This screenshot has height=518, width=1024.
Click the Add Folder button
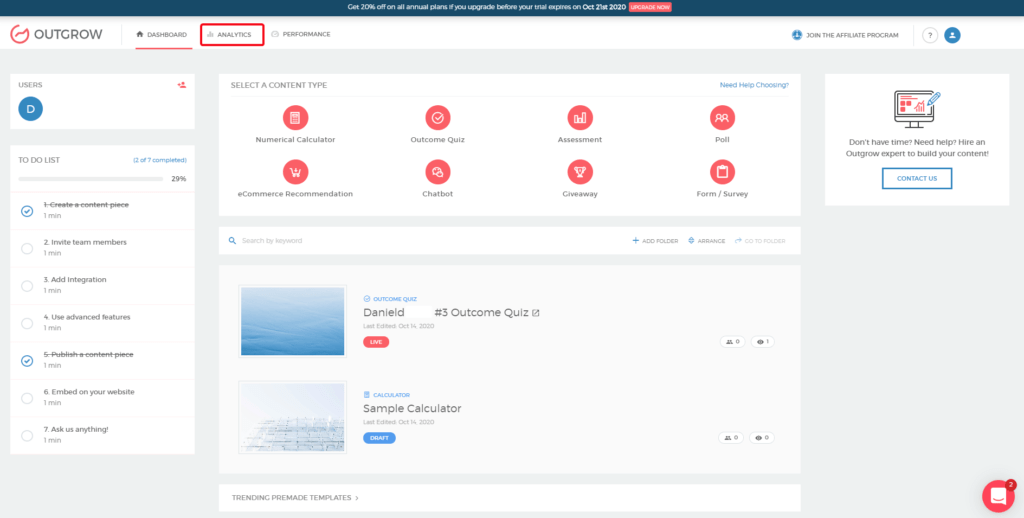click(x=655, y=241)
